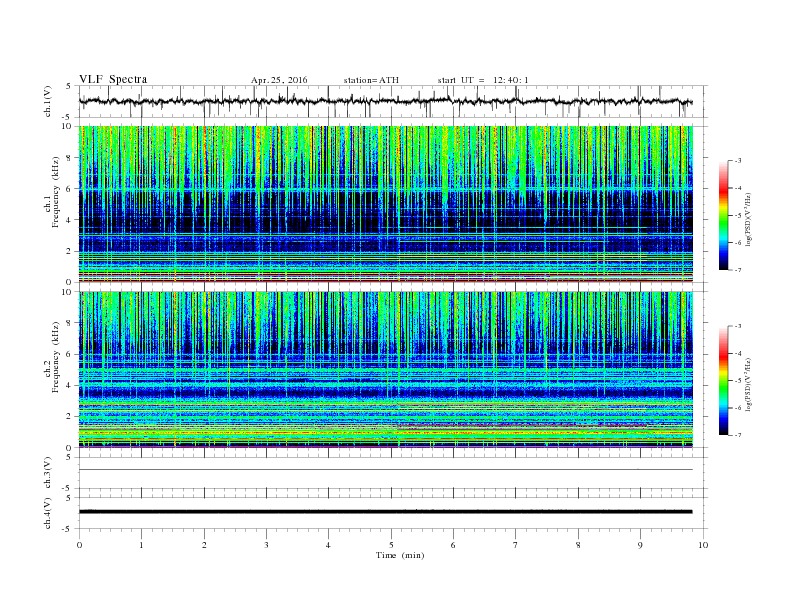Click the '-3' tick on ch.2 colorbar

pos(737,326)
